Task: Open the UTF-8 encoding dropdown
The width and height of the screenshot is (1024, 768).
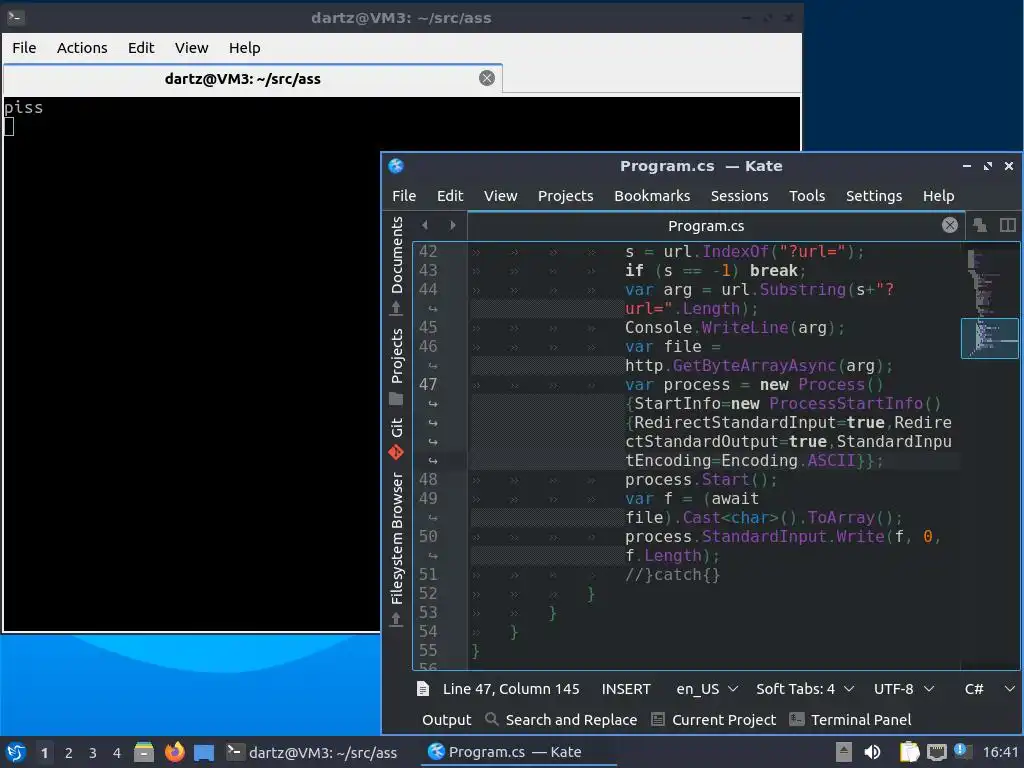Action: click(904, 689)
